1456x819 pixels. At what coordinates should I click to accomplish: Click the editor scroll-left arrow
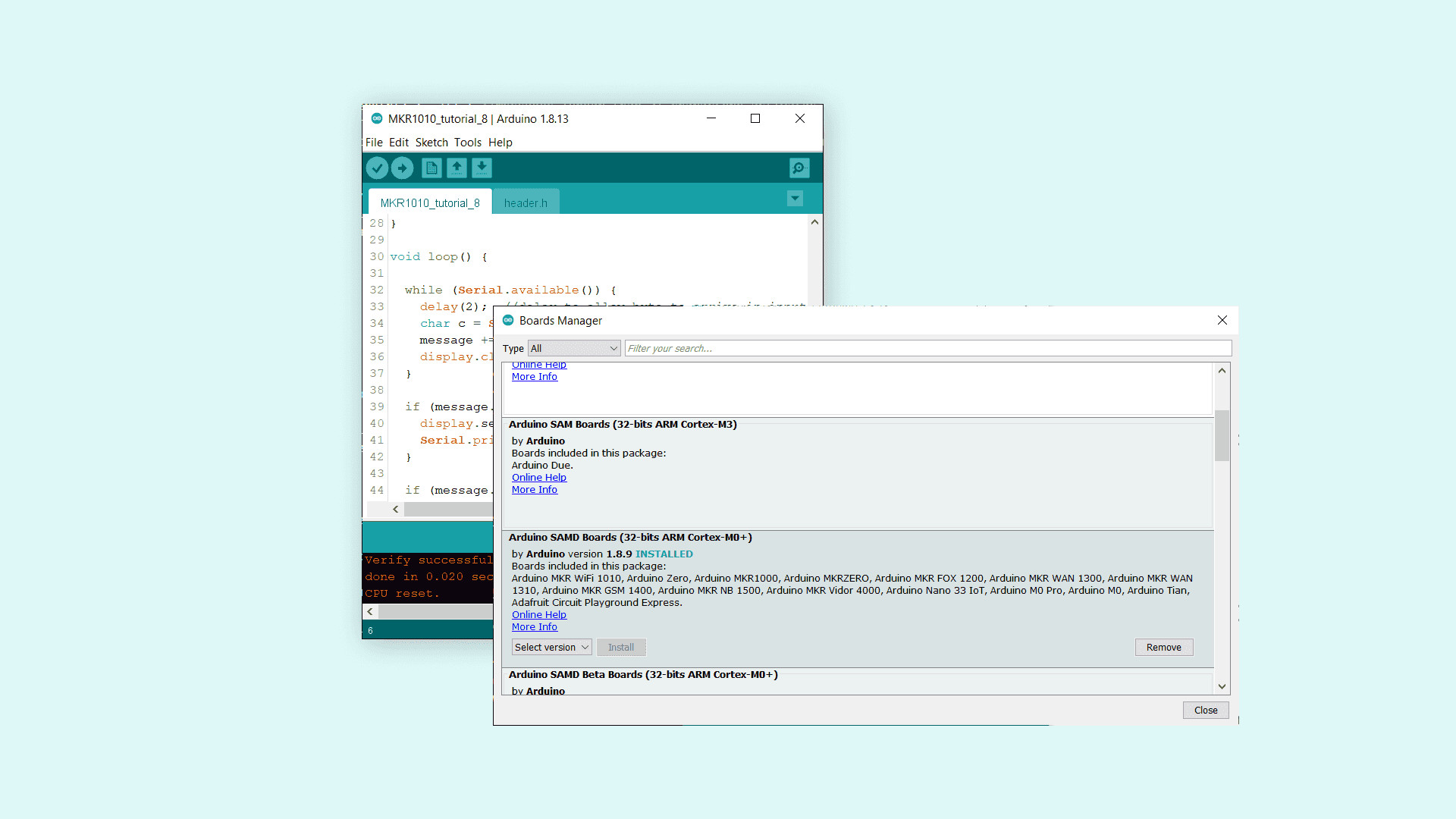point(395,510)
